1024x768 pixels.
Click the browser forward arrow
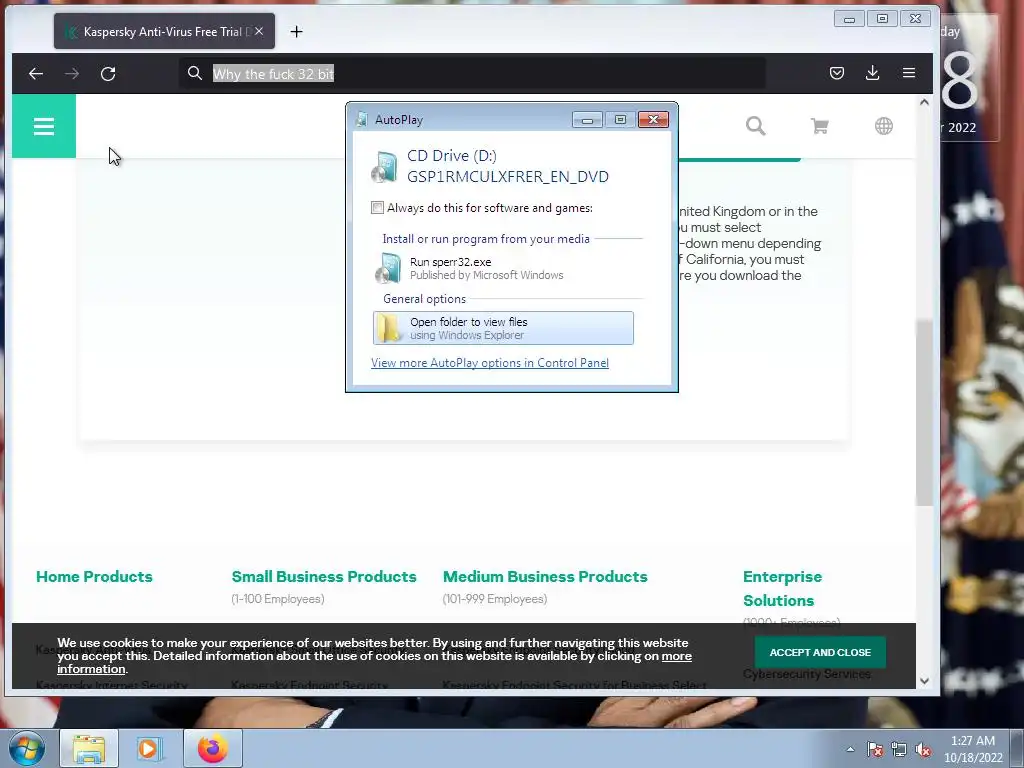pos(72,74)
